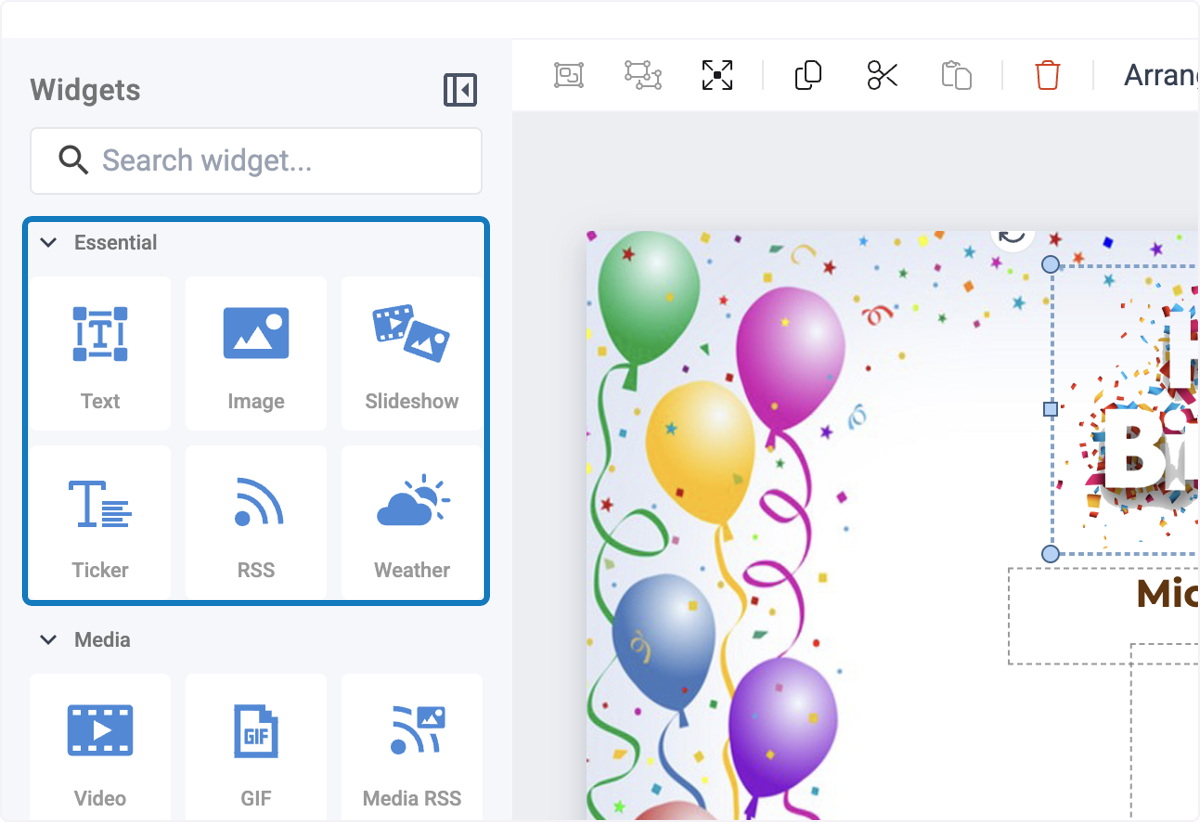
Task: Select the Image widget
Action: click(x=256, y=354)
